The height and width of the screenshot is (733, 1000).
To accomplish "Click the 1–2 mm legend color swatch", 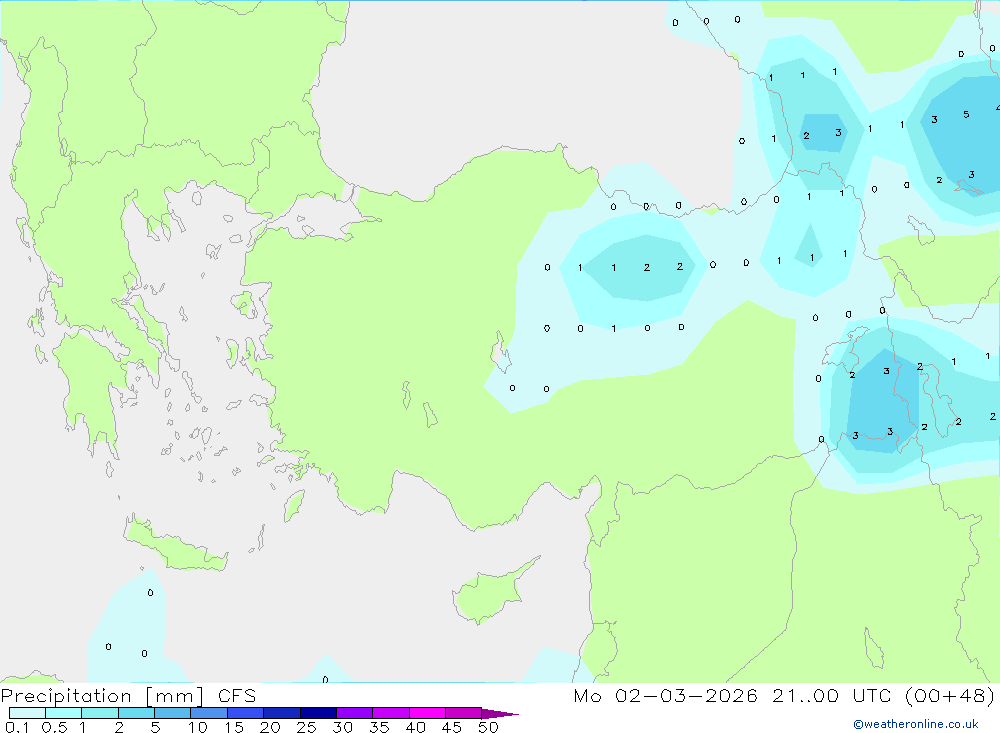I will coord(100,713).
